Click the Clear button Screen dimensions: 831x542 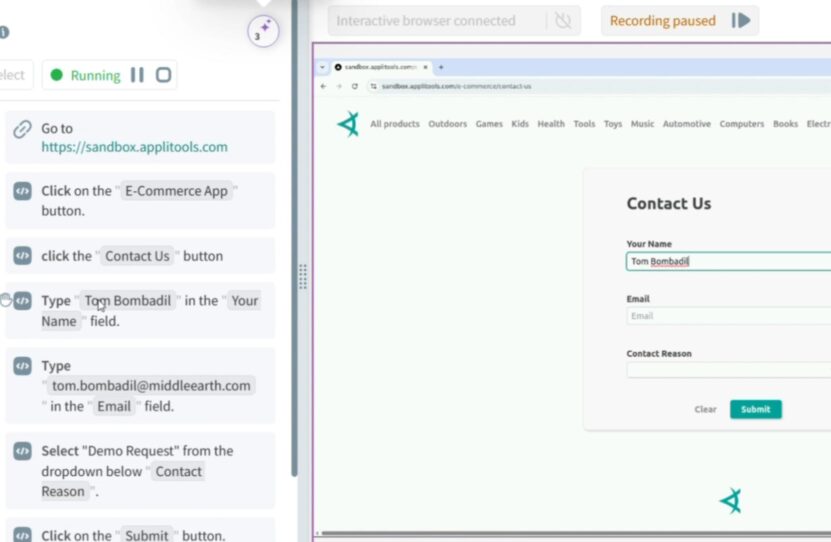[x=705, y=409]
